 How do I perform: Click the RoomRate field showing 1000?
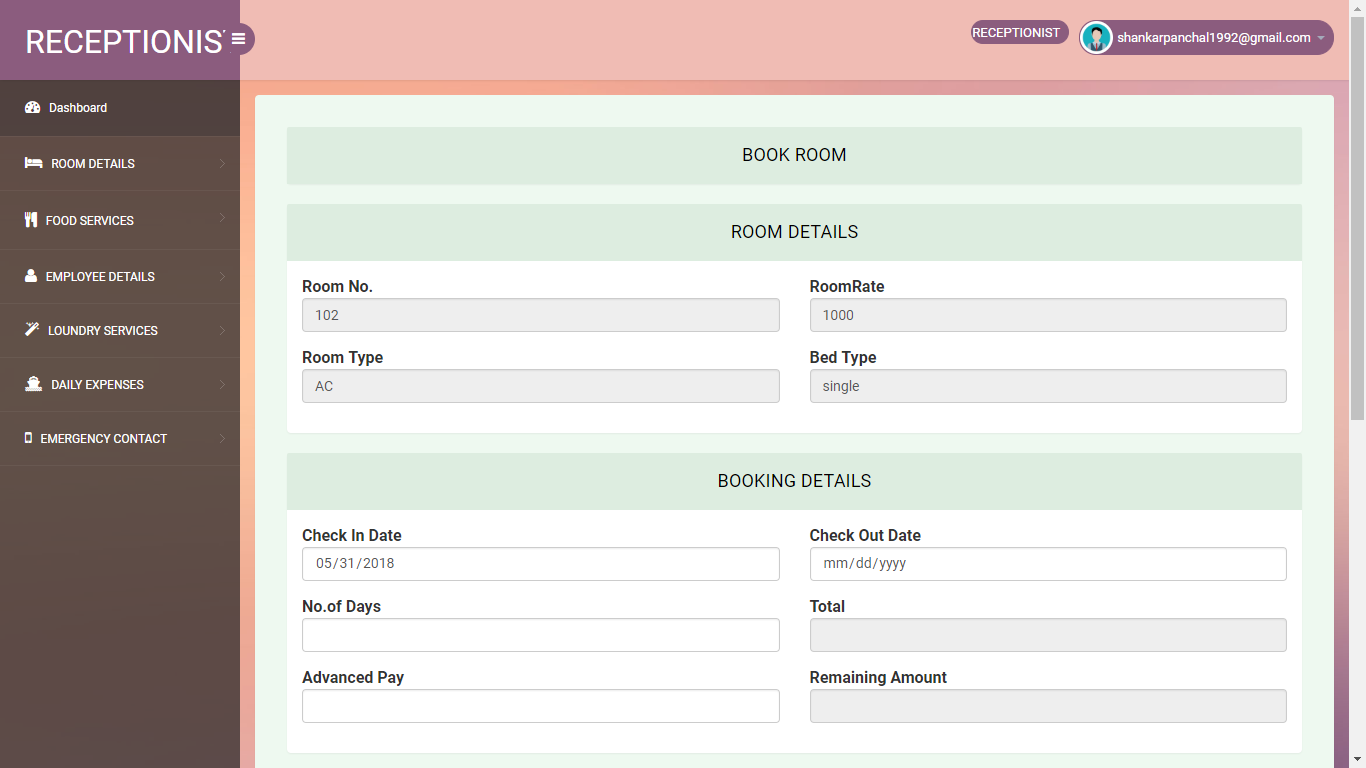(1048, 315)
